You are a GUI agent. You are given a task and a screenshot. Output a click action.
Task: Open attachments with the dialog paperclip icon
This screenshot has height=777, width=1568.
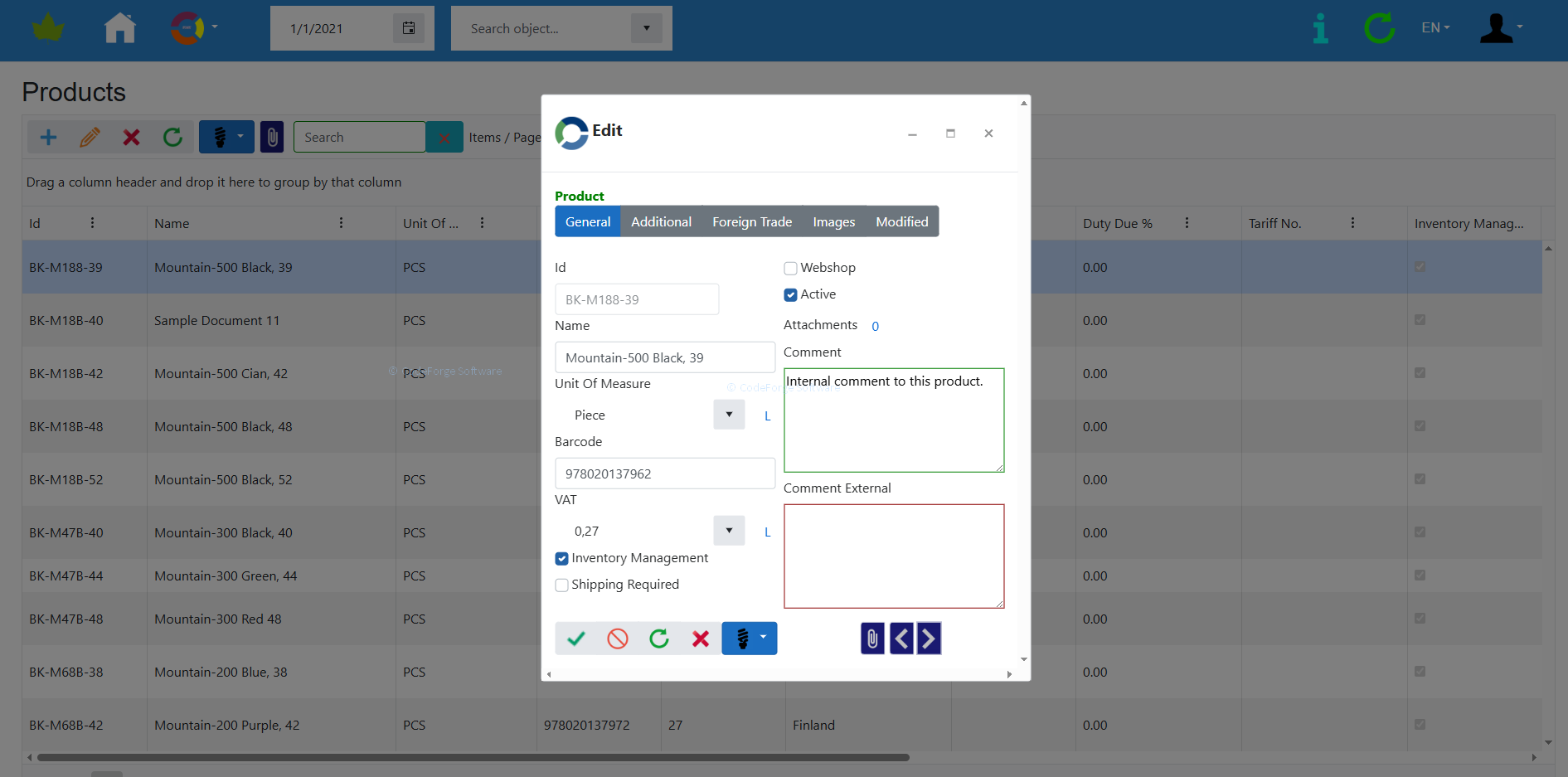(x=872, y=639)
